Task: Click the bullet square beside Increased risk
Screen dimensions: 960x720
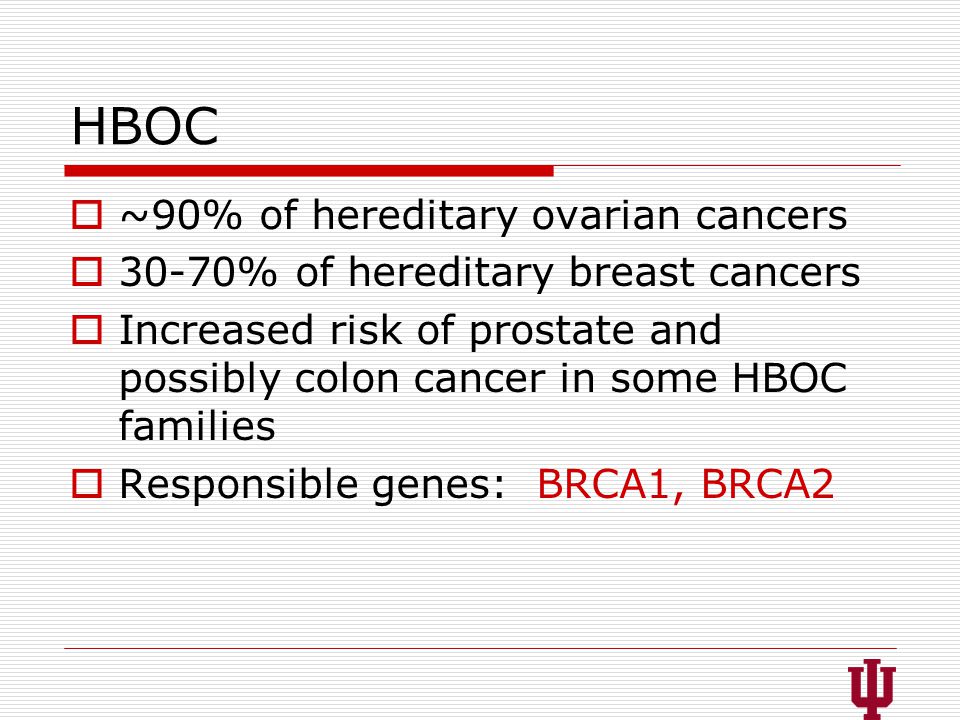Action: (x=87, y=329)
